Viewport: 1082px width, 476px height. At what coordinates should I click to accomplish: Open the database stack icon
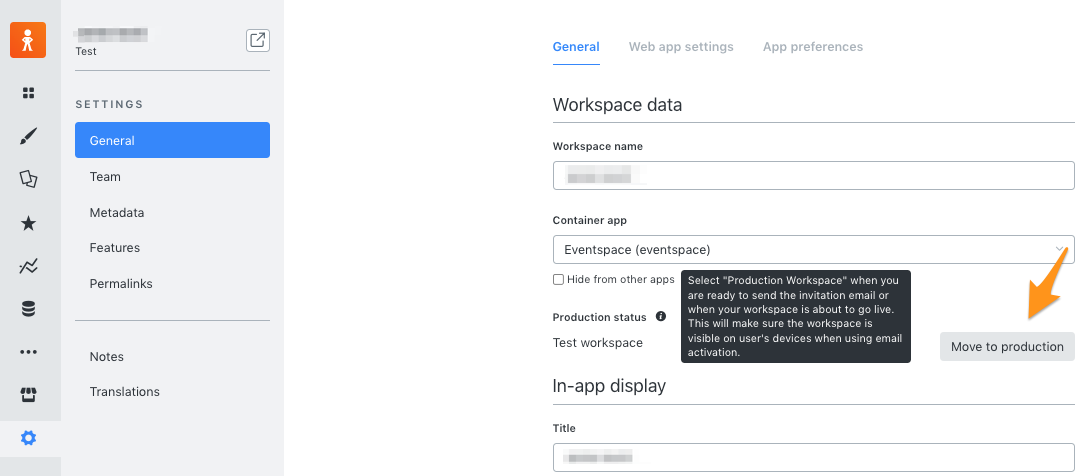(28, 309)
